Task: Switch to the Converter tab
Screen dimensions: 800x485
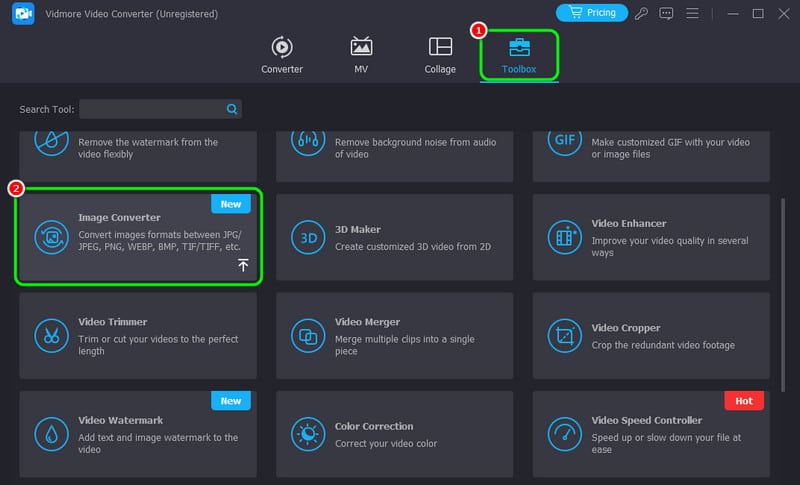Action: [x=282, y=56]
